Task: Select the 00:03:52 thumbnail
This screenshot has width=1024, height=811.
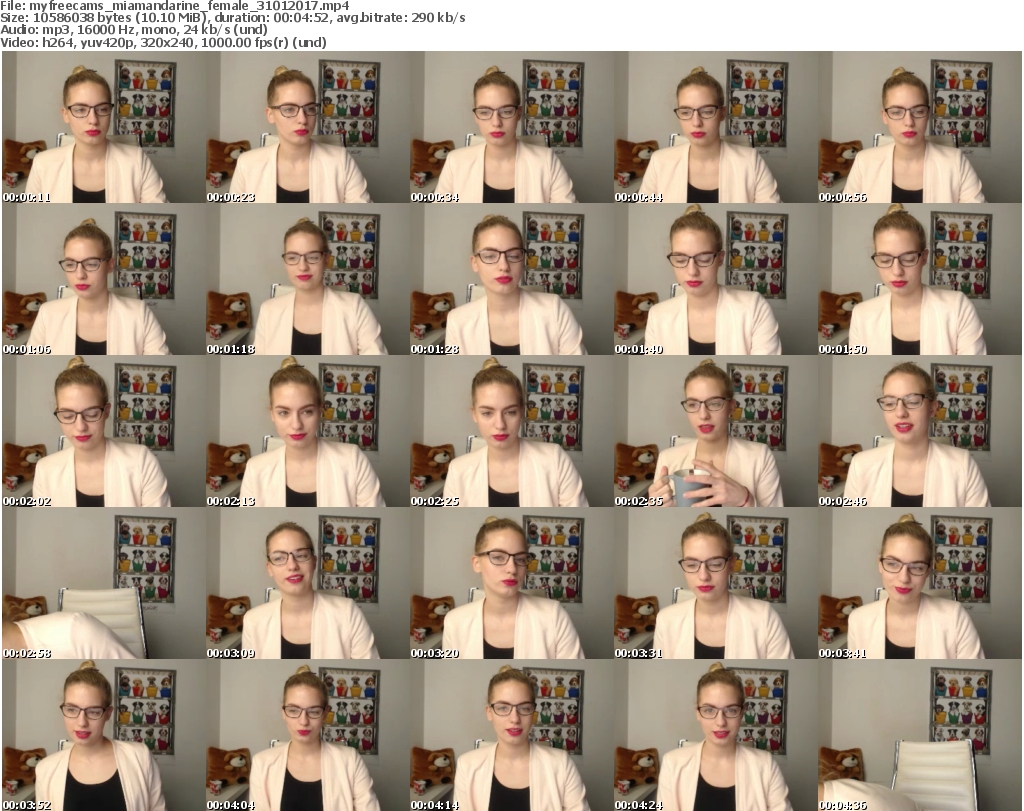Action: tap(103, 737)
